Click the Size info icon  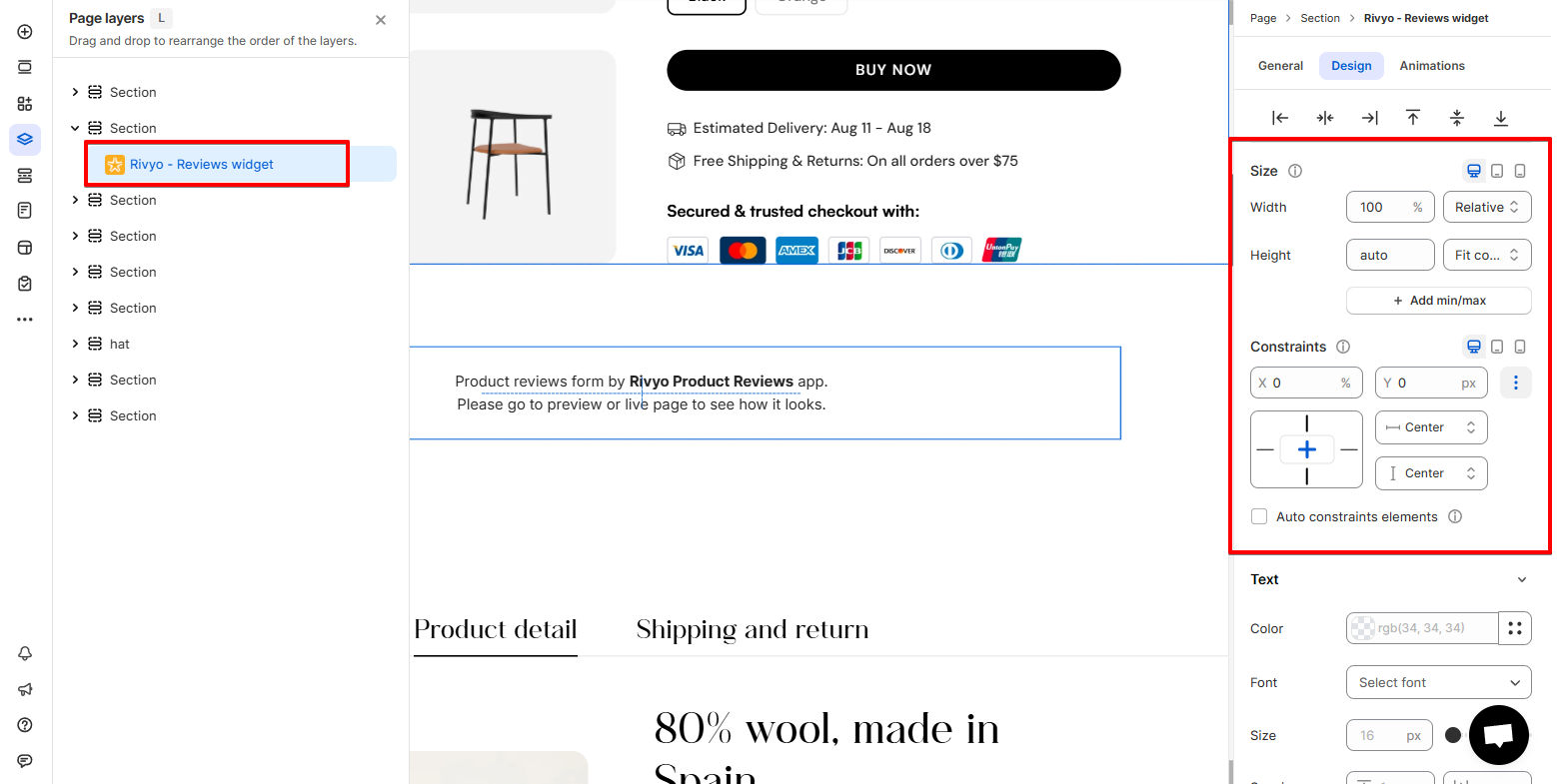pyautogui.click(x=1295, y=171)
